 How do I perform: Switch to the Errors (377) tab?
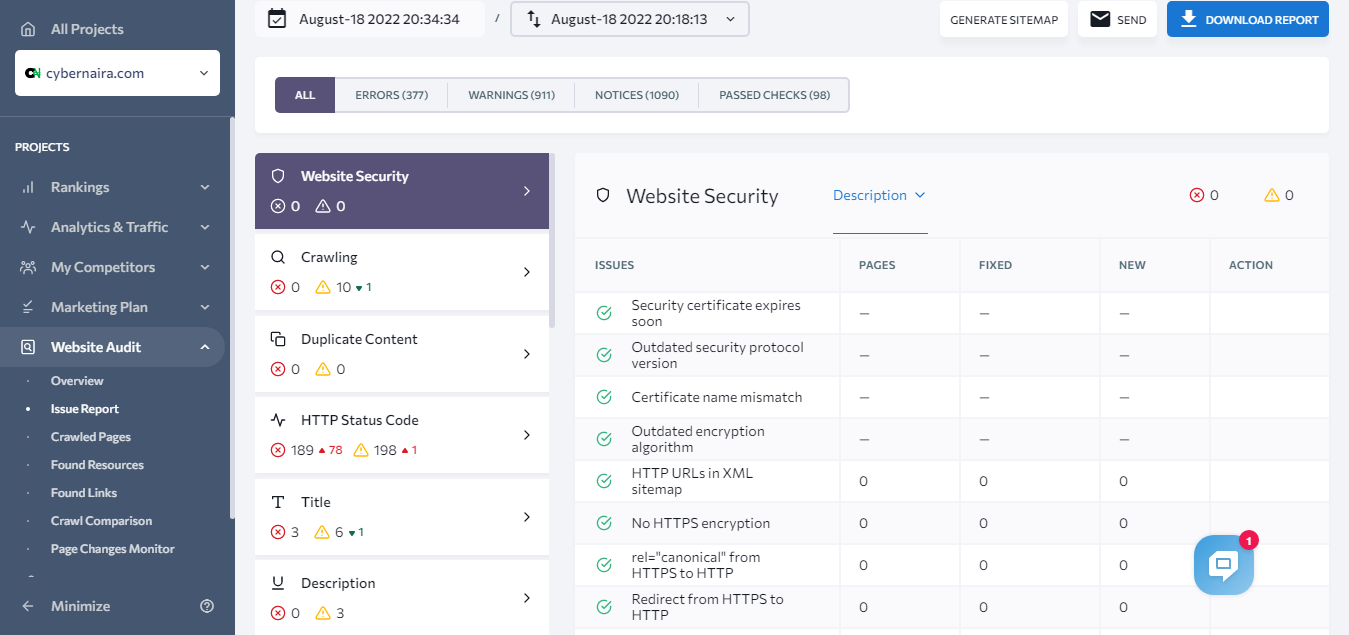391,95
